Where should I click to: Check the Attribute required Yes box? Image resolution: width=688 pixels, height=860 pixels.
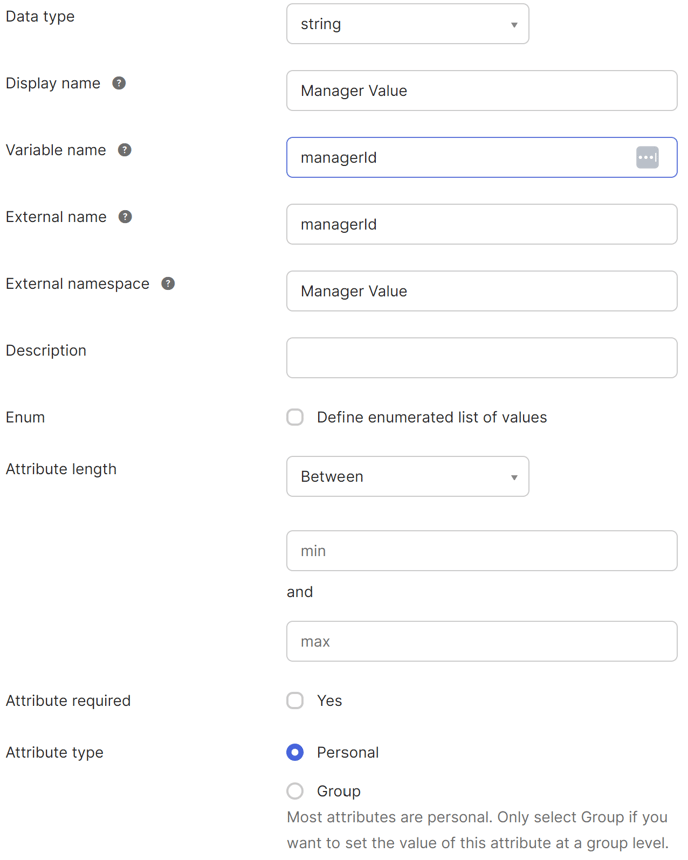click(295, 701)
